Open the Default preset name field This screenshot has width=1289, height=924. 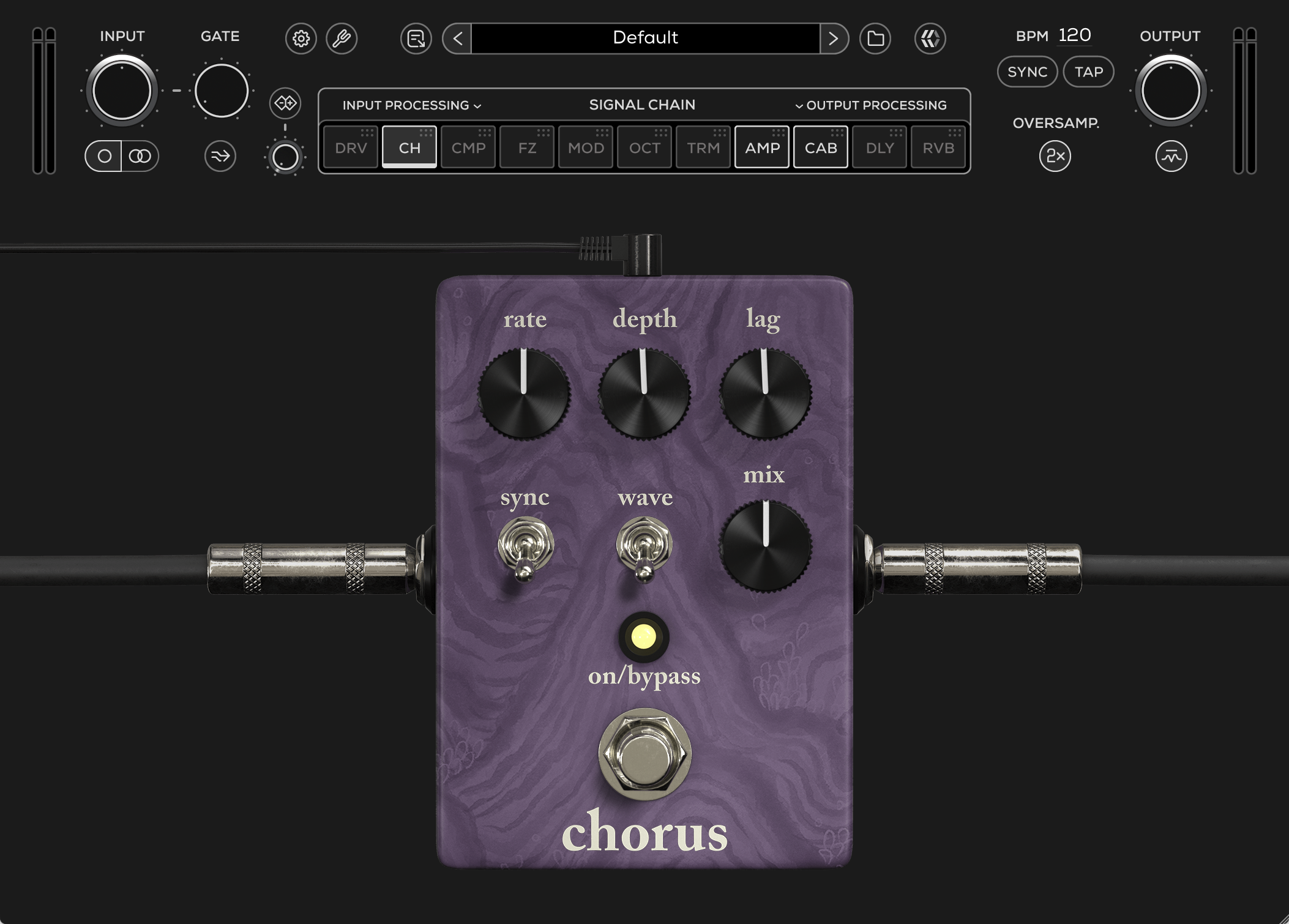tap(645, 39)
